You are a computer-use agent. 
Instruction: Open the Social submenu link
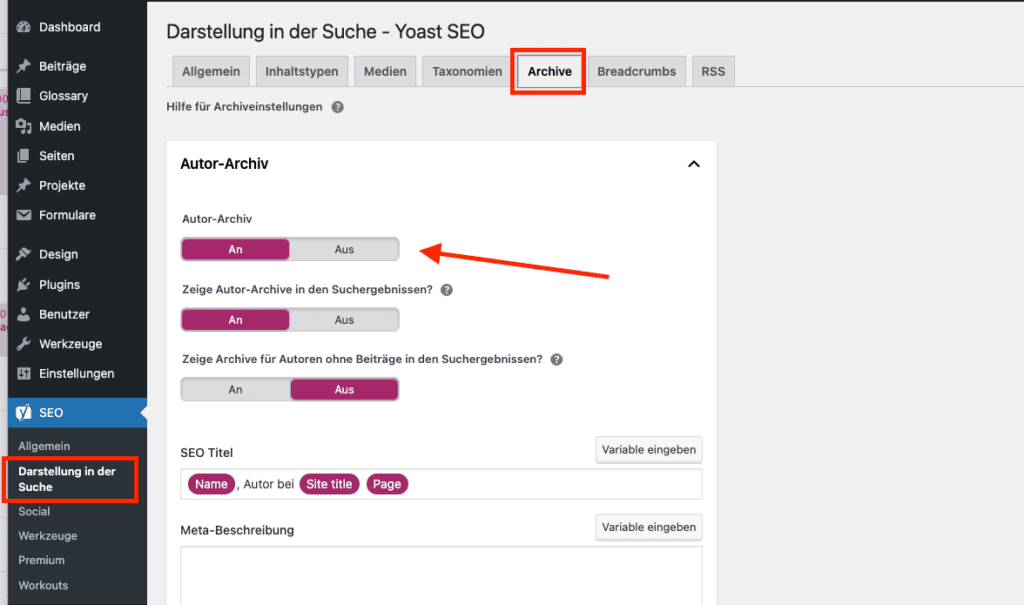point(34,511)
